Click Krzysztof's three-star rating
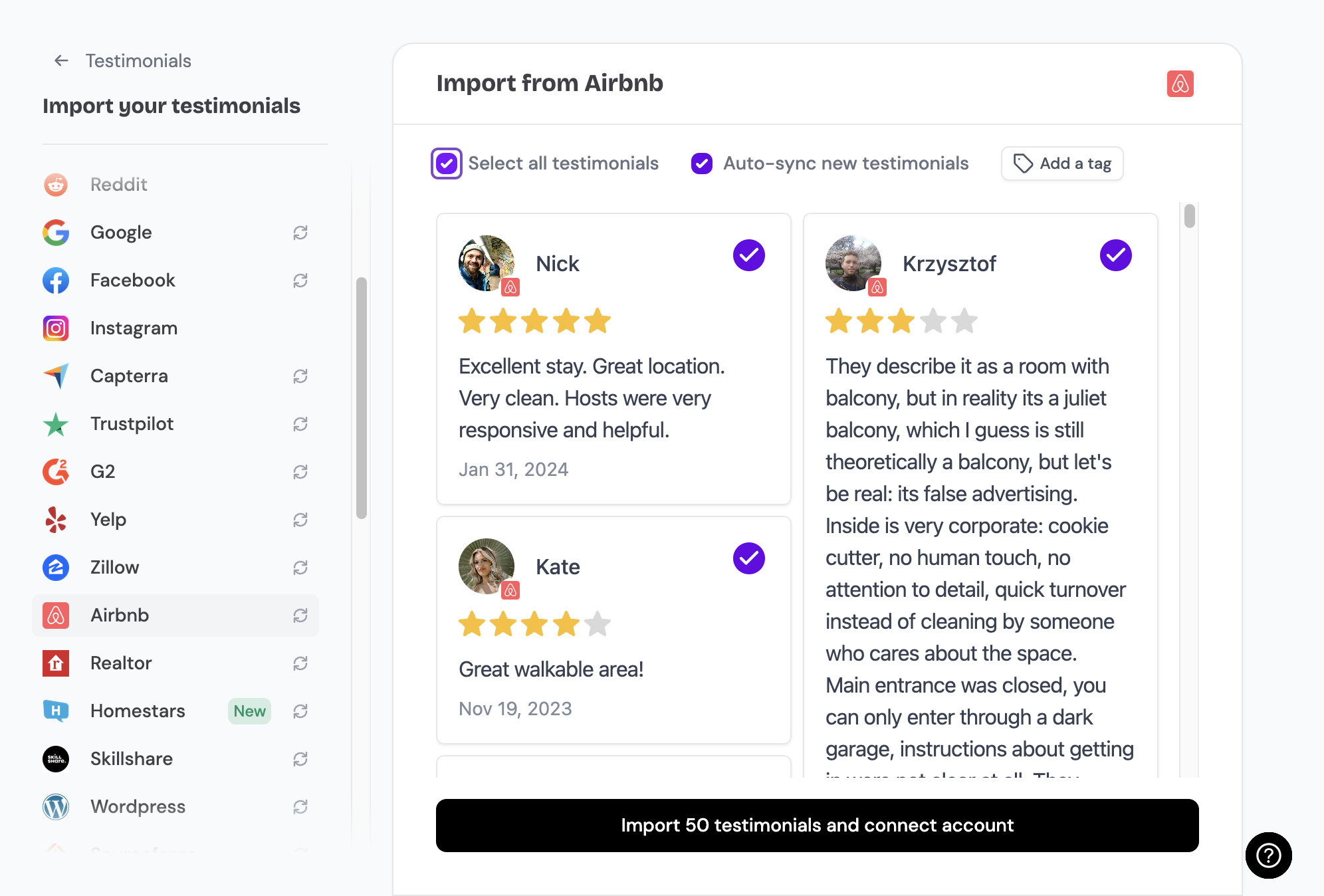Viewport: 1324px width, 896px height. pos(901,321)
